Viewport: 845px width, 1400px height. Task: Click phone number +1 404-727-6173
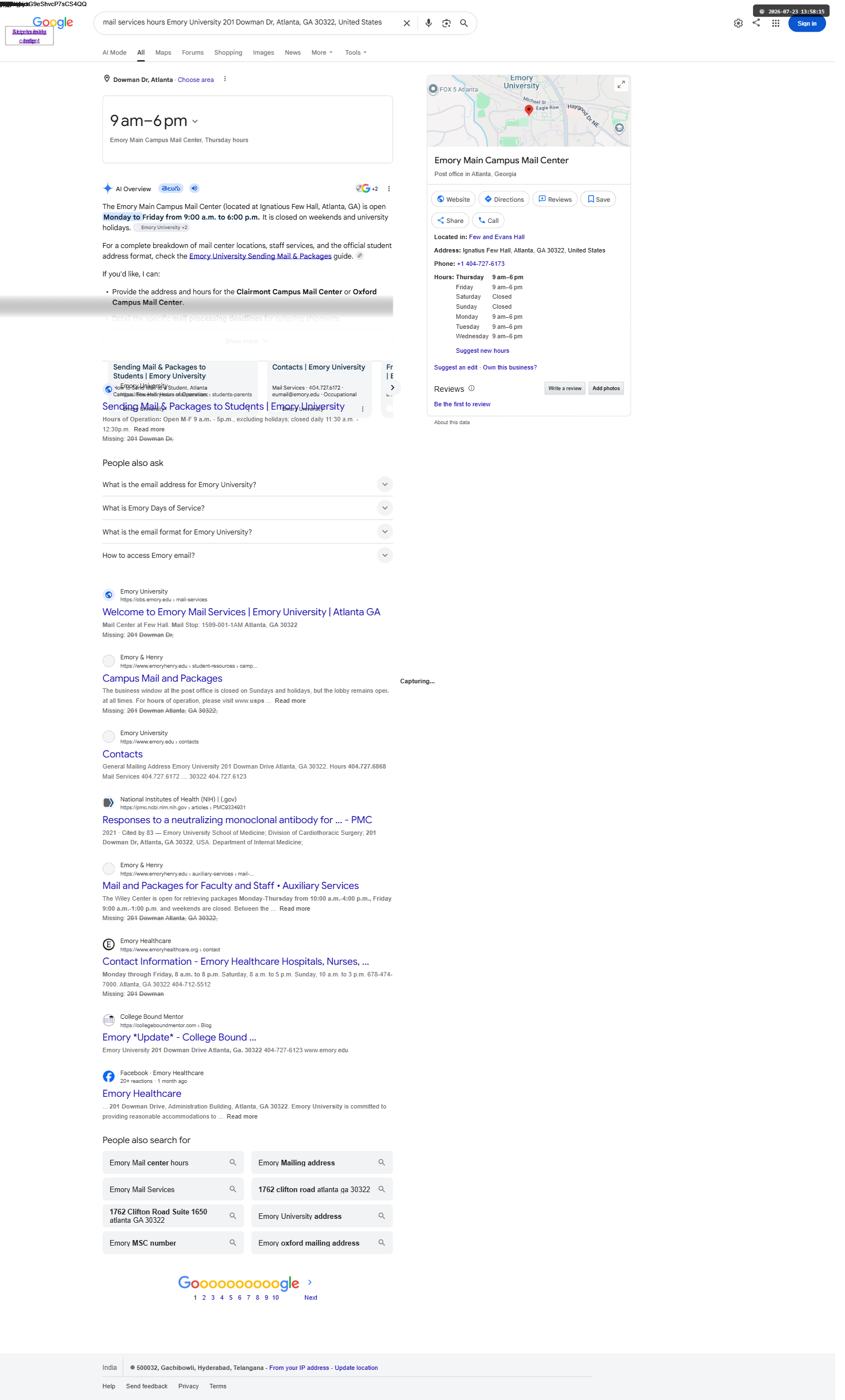[x=480, y=264]
